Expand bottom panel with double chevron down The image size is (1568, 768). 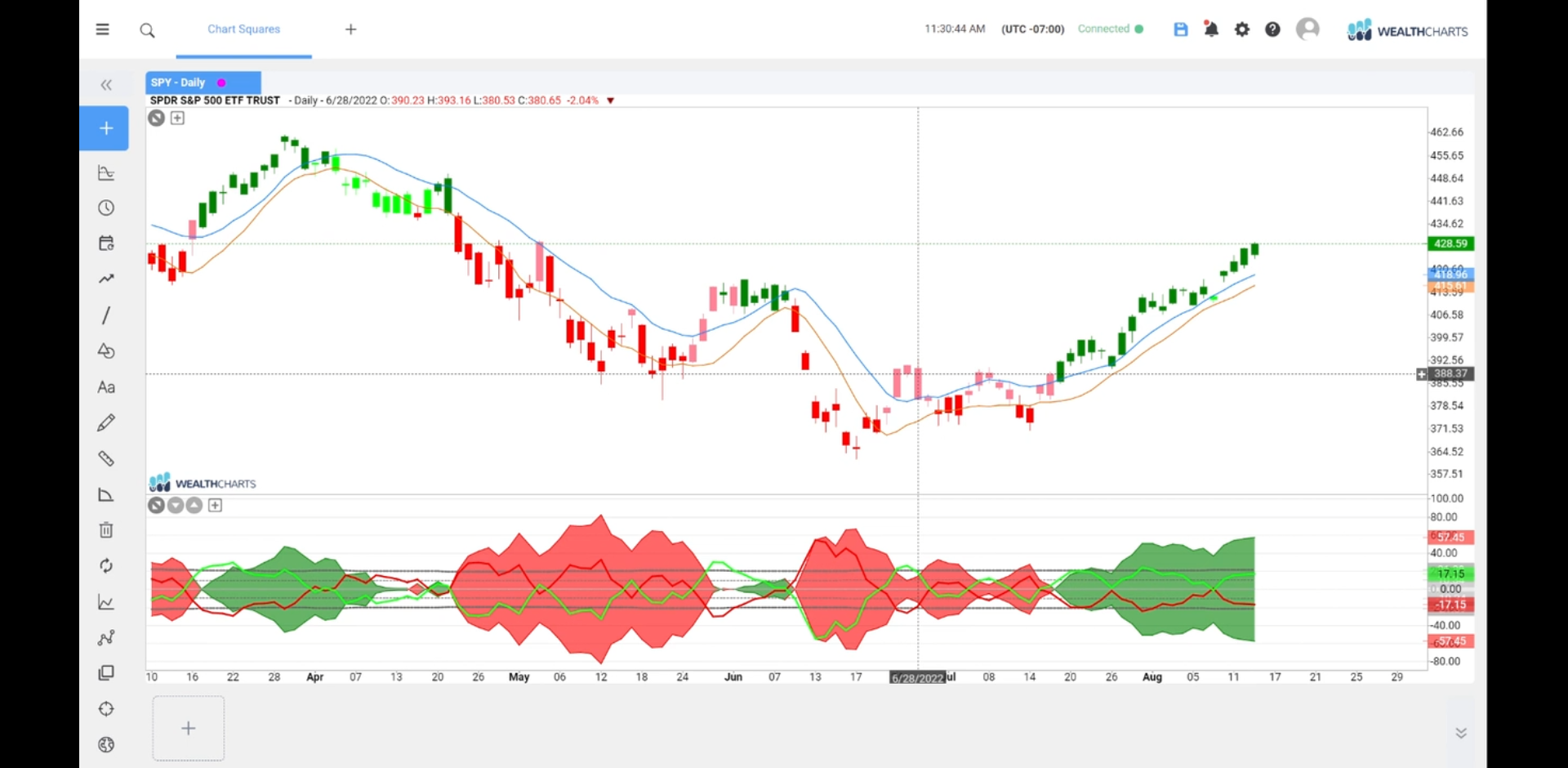[x=1461, y=733]
